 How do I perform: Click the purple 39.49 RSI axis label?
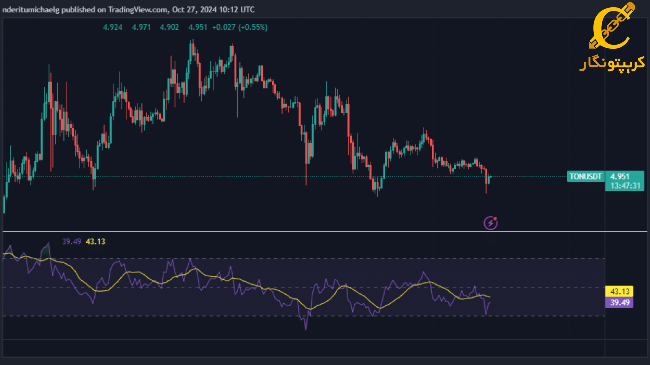(619, 302)
